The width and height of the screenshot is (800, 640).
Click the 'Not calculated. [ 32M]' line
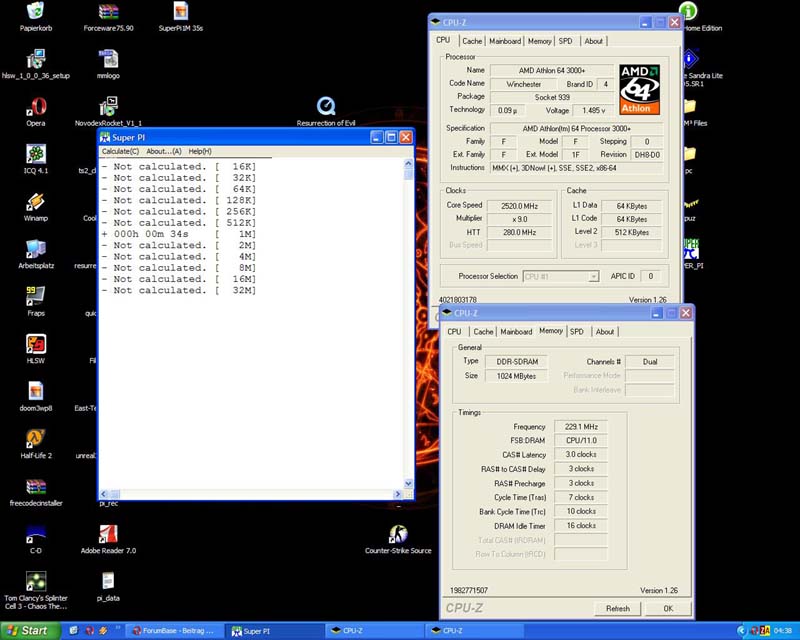pyautogui.click(x=179, y=290)
